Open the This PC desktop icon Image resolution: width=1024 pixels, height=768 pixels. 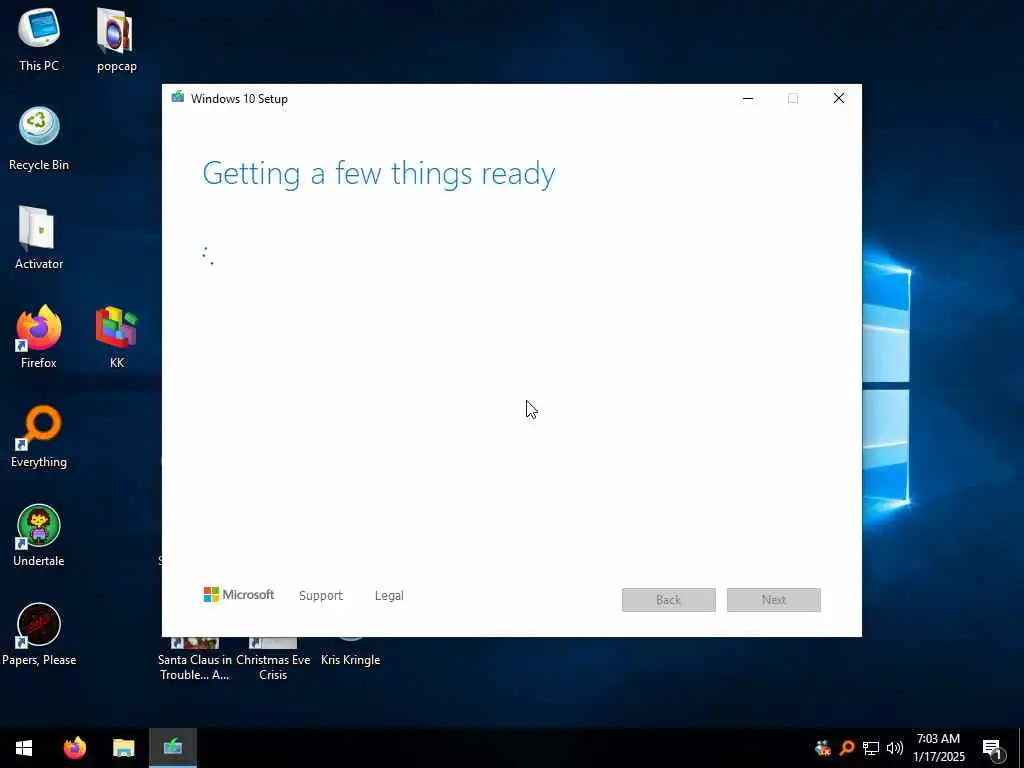[x=39, y=39]
